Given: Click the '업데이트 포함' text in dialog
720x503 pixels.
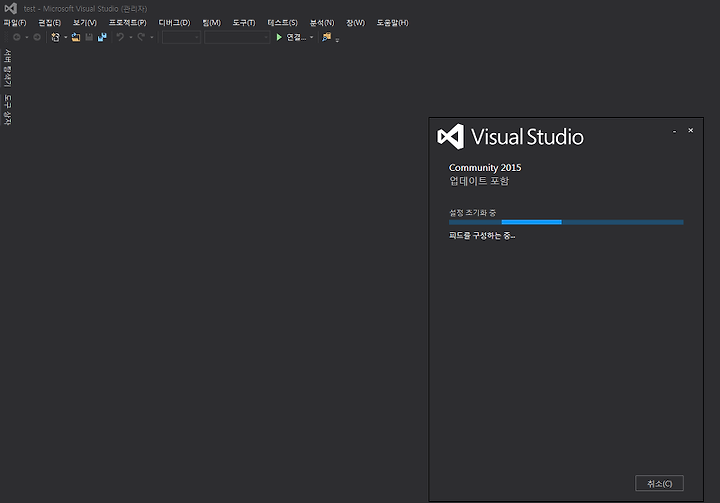Looking at the screenshot, I should coord(479,181).
